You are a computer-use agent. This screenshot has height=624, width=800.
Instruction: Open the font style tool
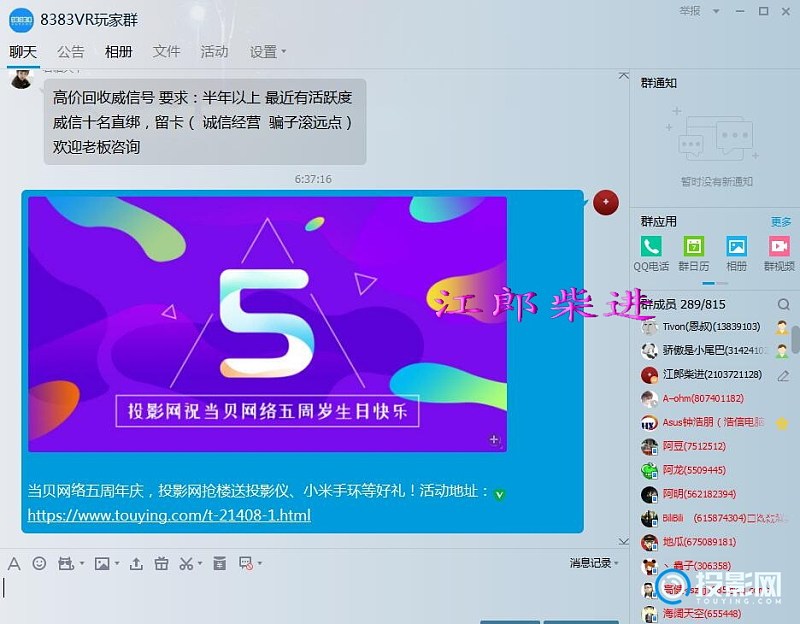(14, 564)
